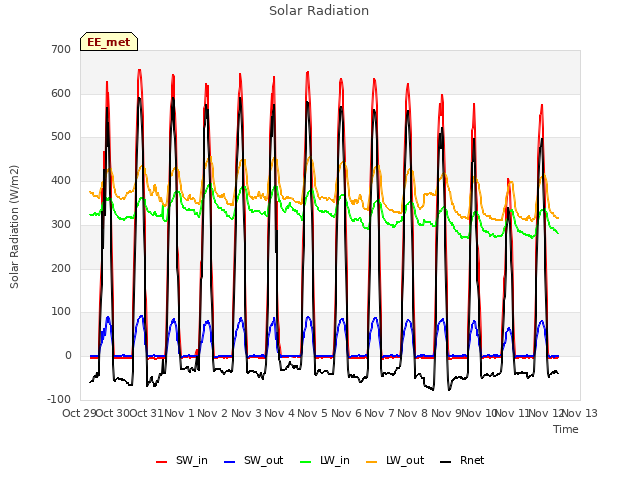
Task: Click the LW_out legend label
Action: tap(405, 460)
